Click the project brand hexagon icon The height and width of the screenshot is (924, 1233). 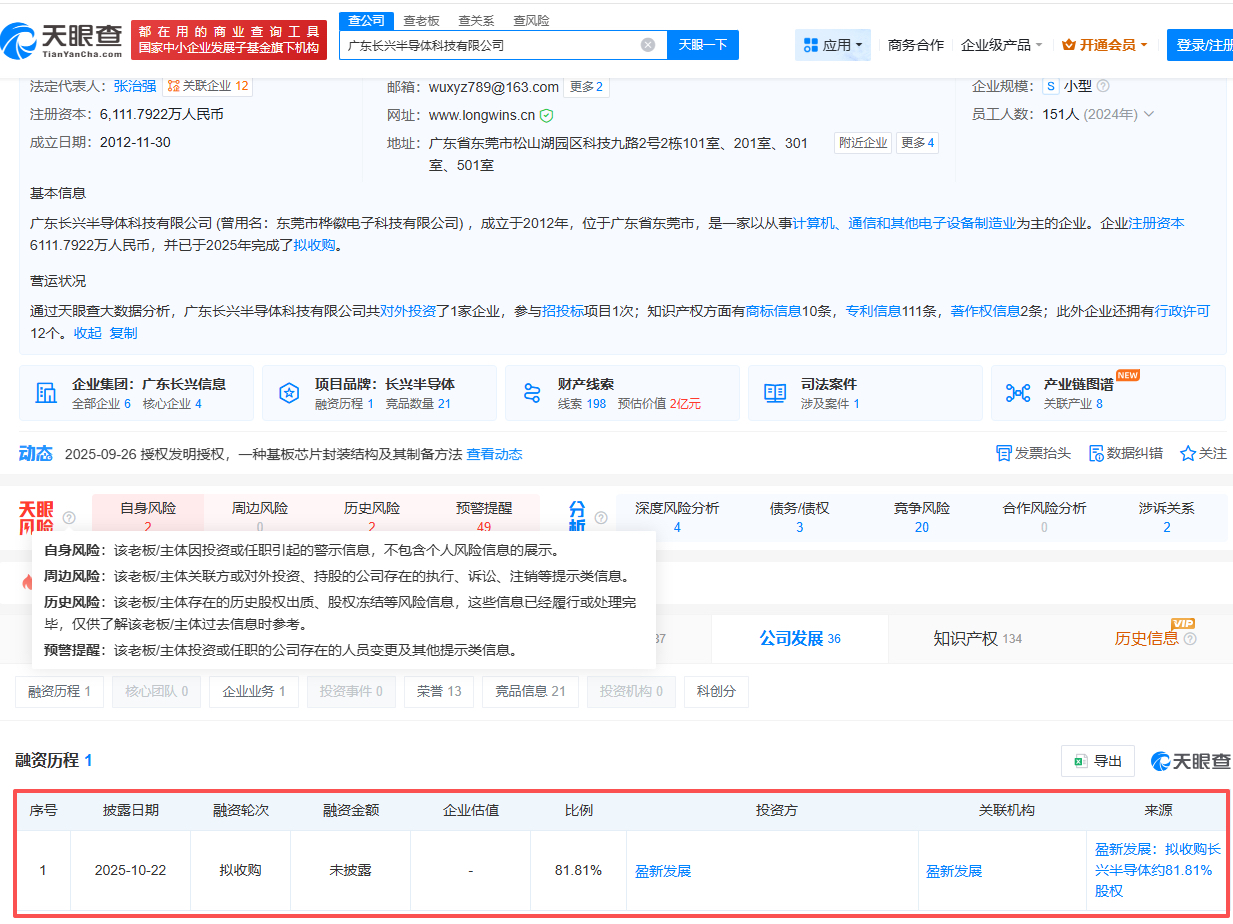[x=289, y=393]
